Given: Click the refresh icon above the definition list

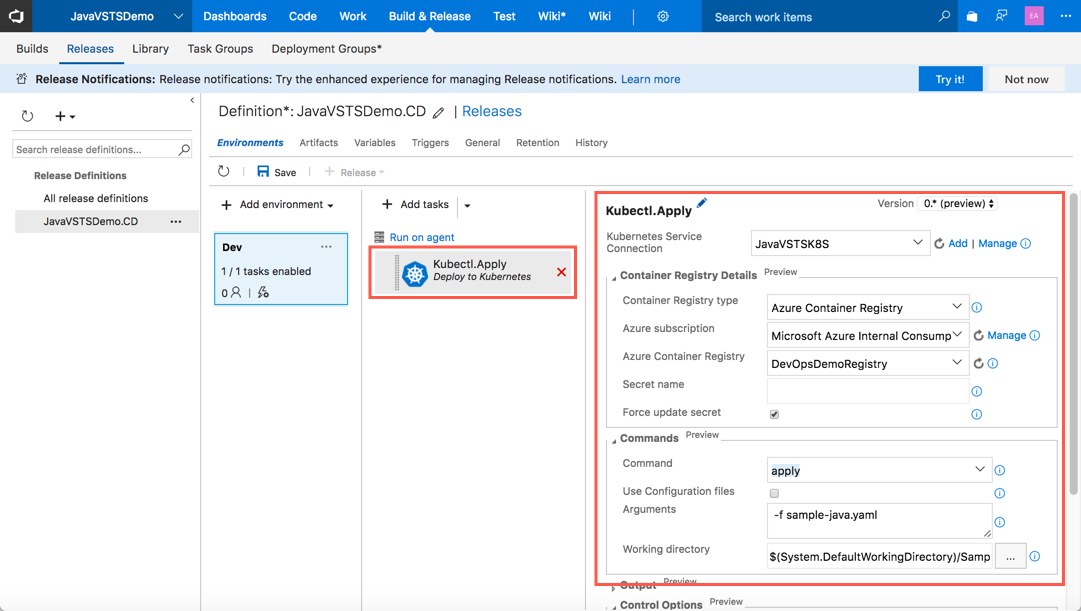Looking at the screenshot, I should click(29, 115).
